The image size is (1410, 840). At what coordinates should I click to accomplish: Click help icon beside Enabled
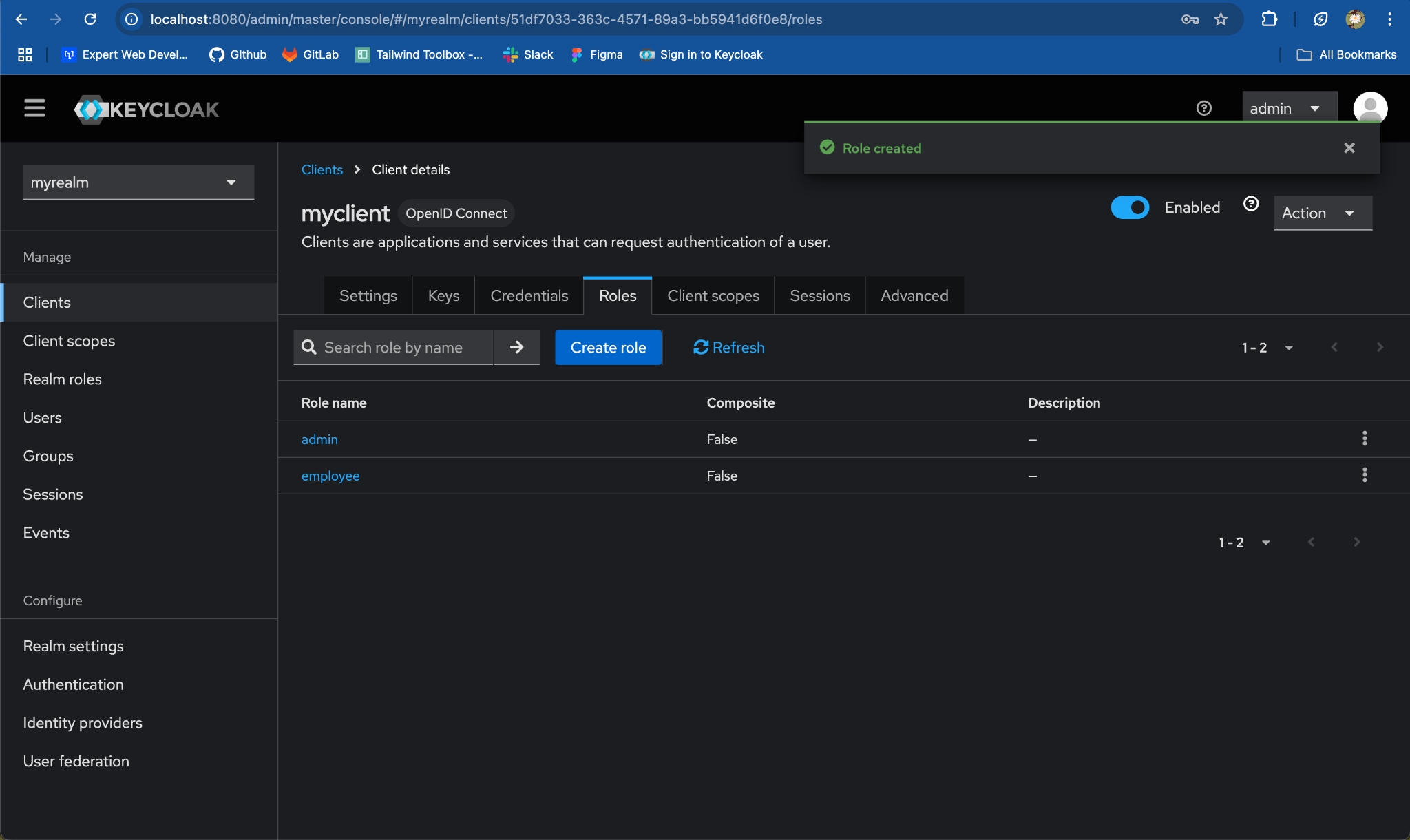tap(1251, 204)
